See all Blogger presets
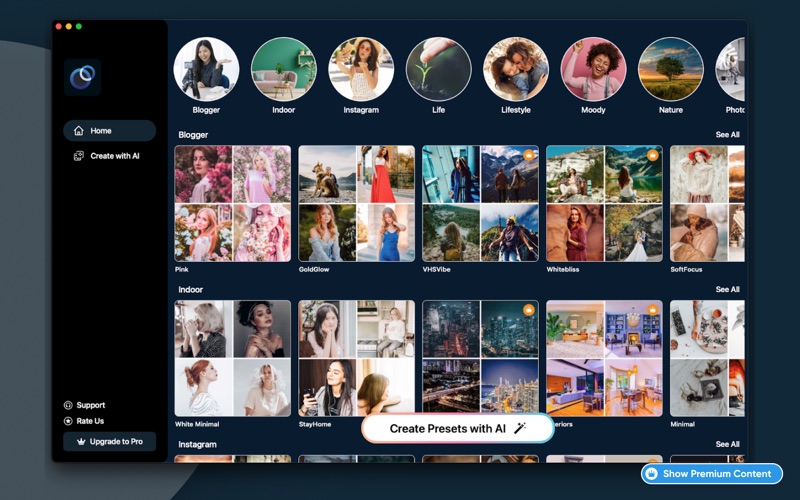This screenshot has height=500, width=800. (x=727, y=135)
